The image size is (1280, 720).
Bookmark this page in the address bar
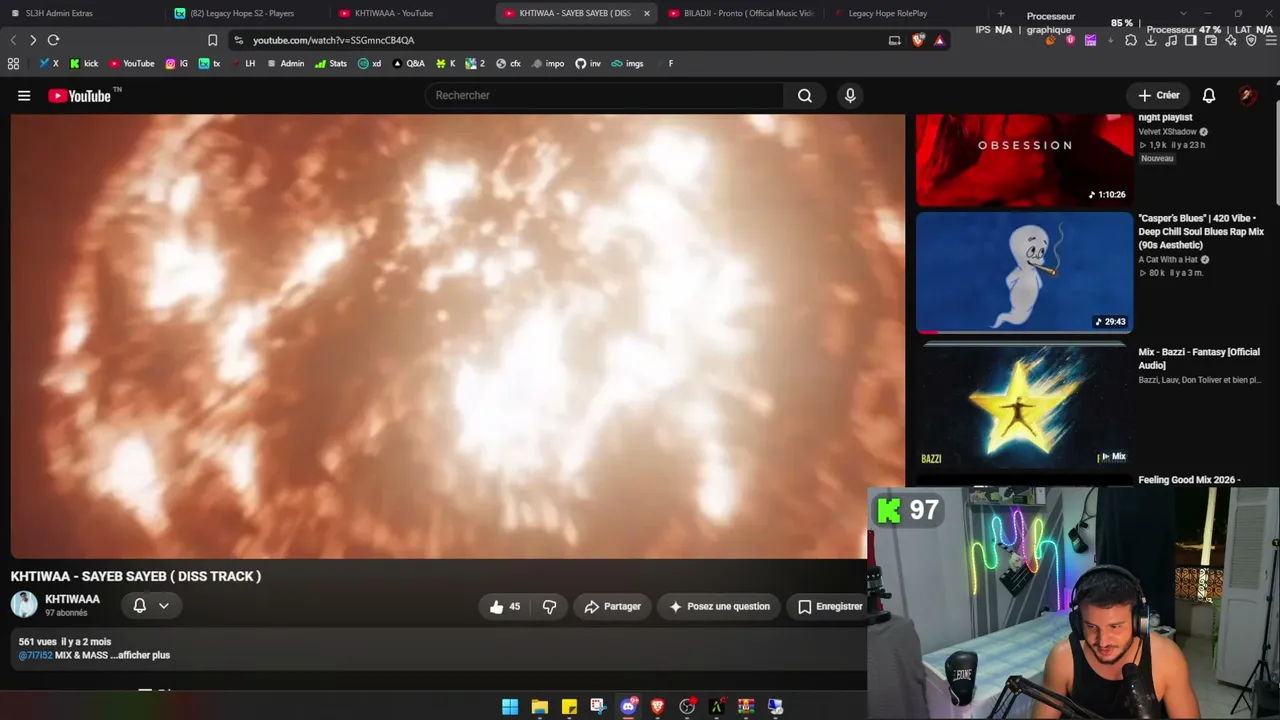point(212,40)
